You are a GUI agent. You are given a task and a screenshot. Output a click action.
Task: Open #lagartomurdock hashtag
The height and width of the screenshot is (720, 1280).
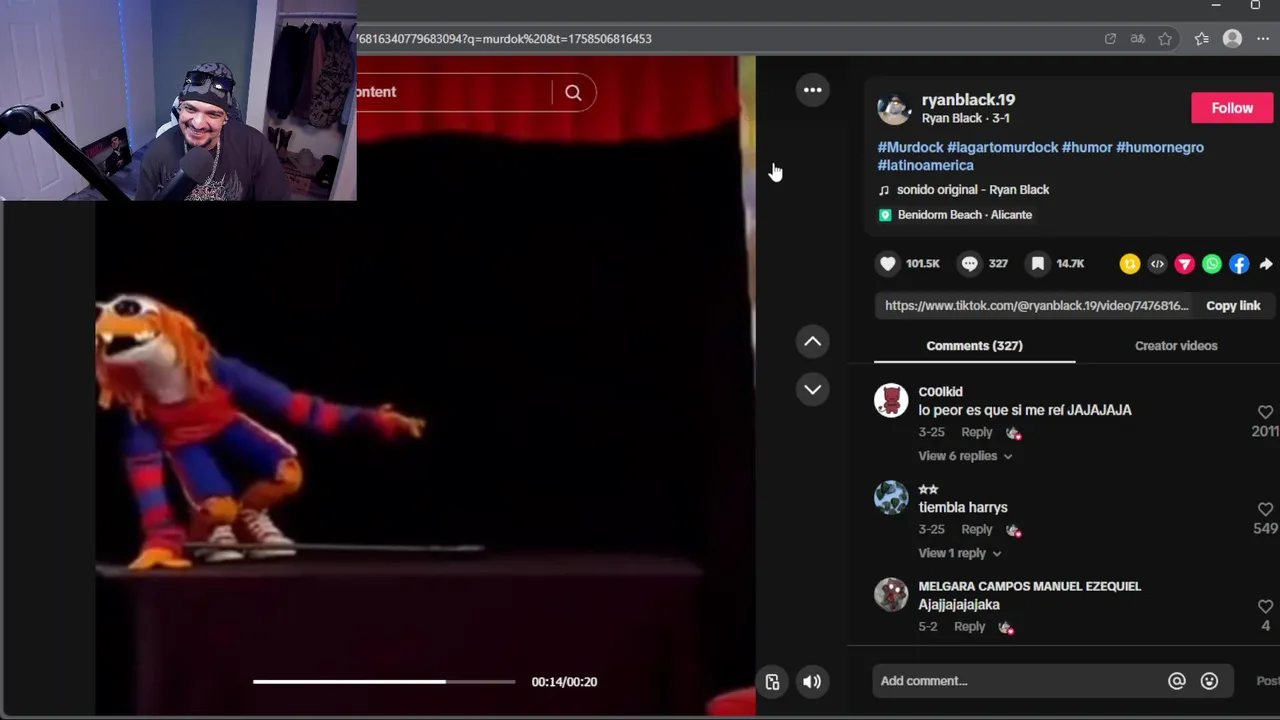(x=1002, y=147)
